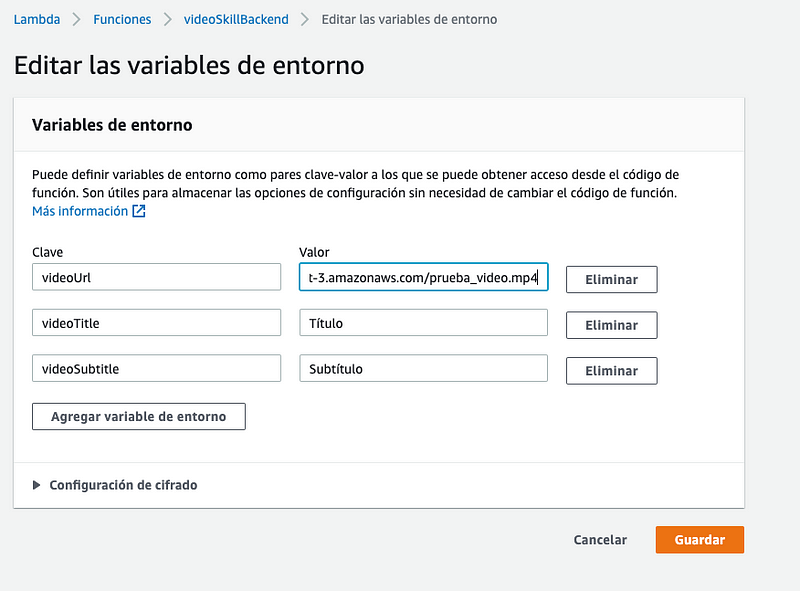
Task: Open Funciones from the breadcrumb trail
Action: (122, 19)
